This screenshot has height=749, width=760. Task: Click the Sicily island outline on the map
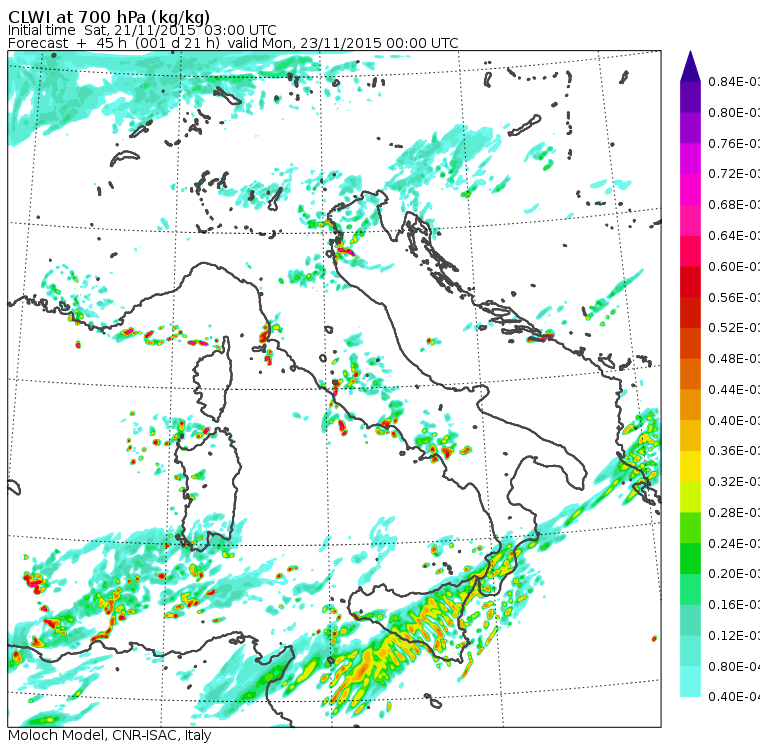[412, 622]
